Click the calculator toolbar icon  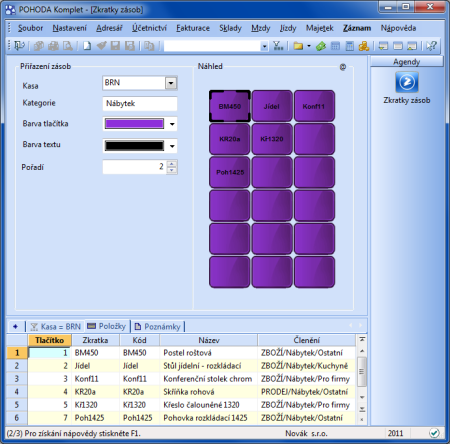[x=349, y=46]
